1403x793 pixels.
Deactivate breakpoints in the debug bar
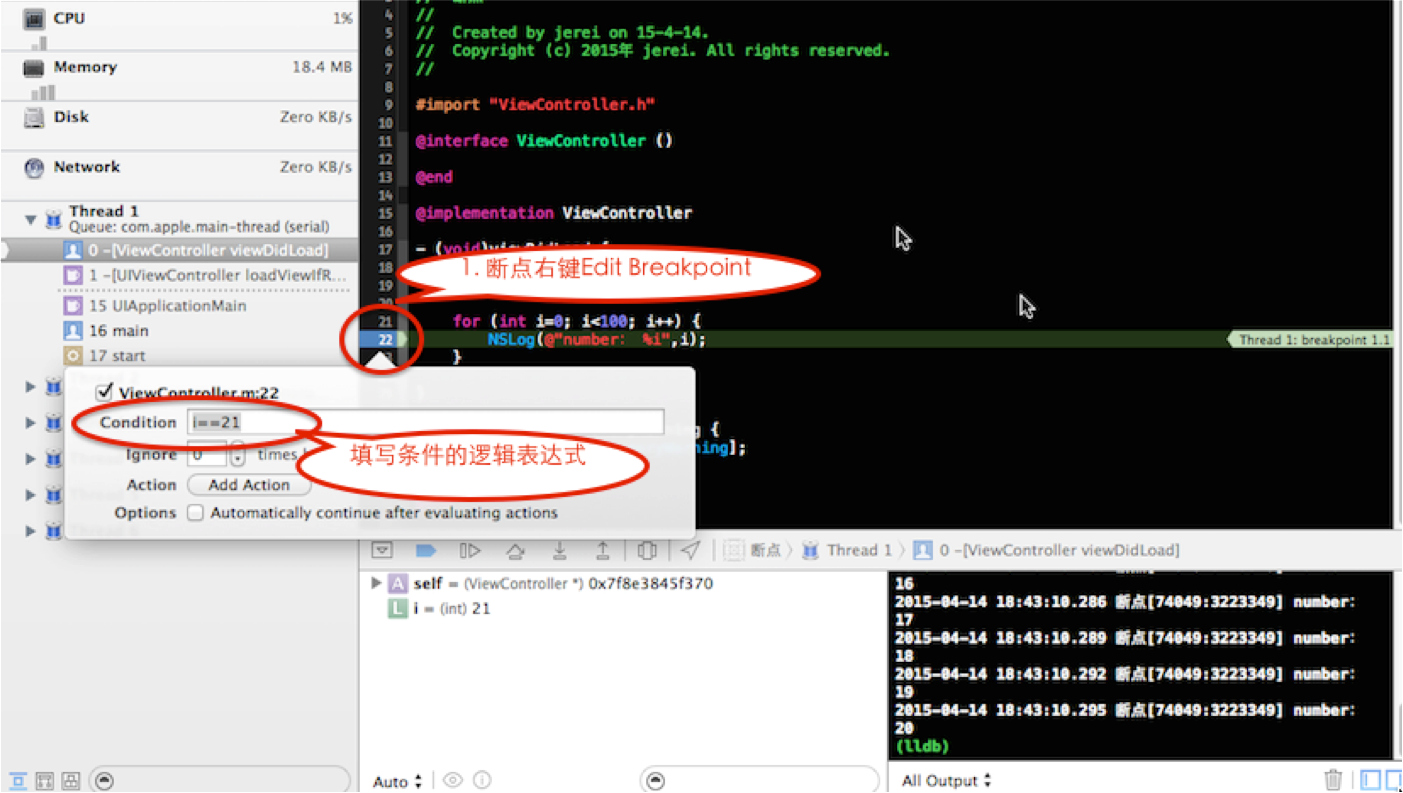point(426,550)
